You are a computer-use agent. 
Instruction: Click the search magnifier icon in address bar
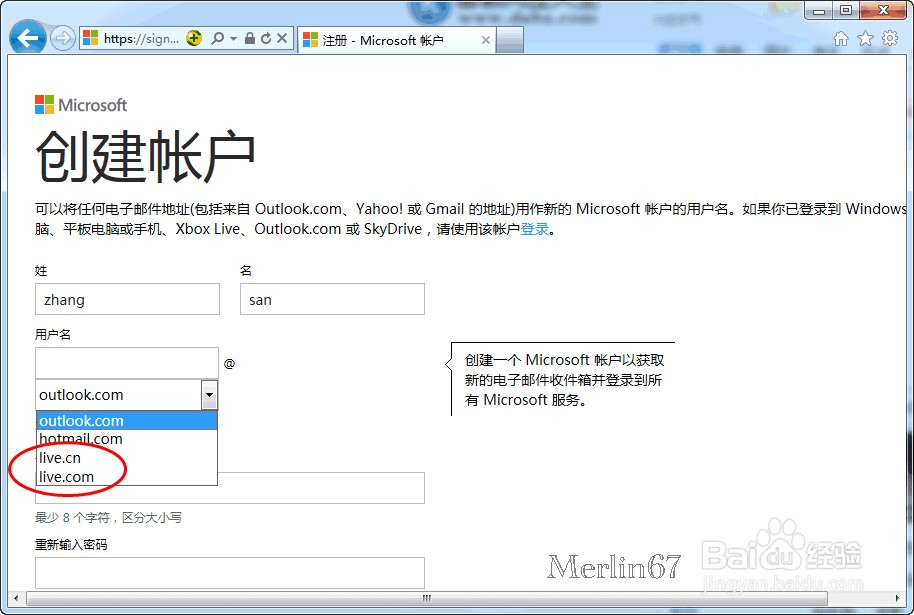217,38
